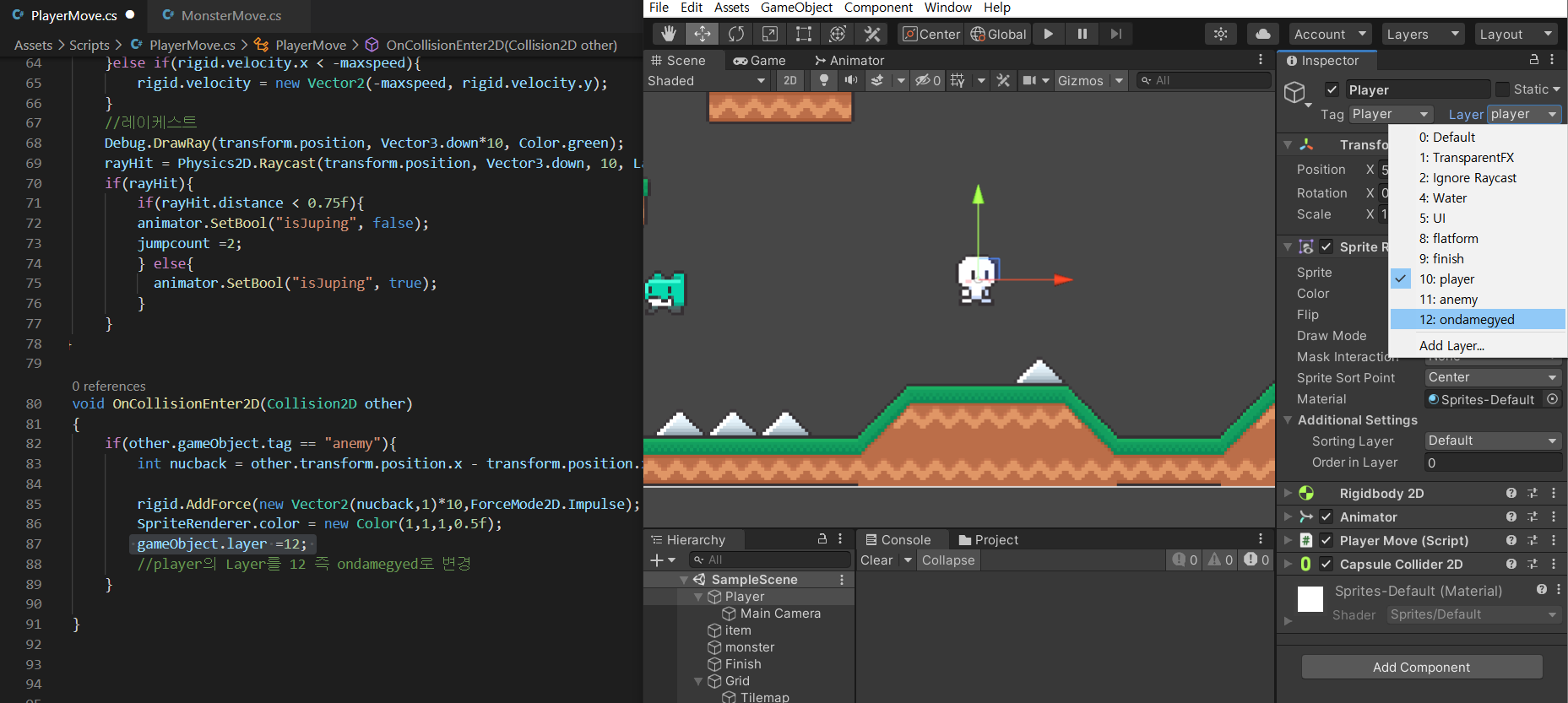The width and height of the screenshot is (1568, 703).
Task: Click the Hierarchy search field
Action: pos(770,560)
